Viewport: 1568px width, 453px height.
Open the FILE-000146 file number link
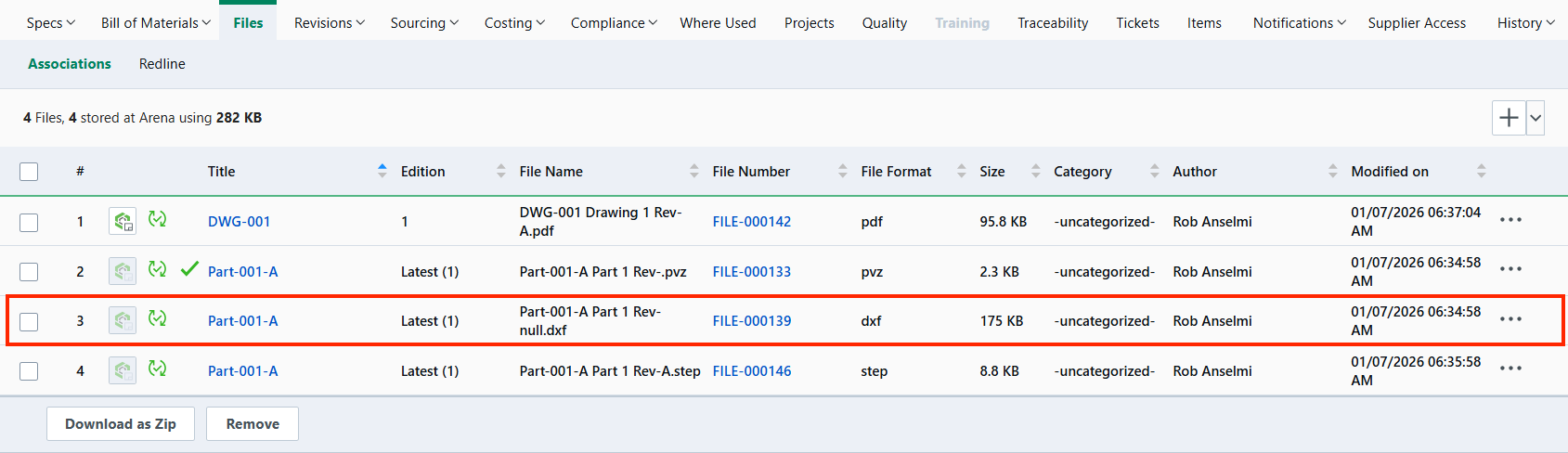click(752, 370)
